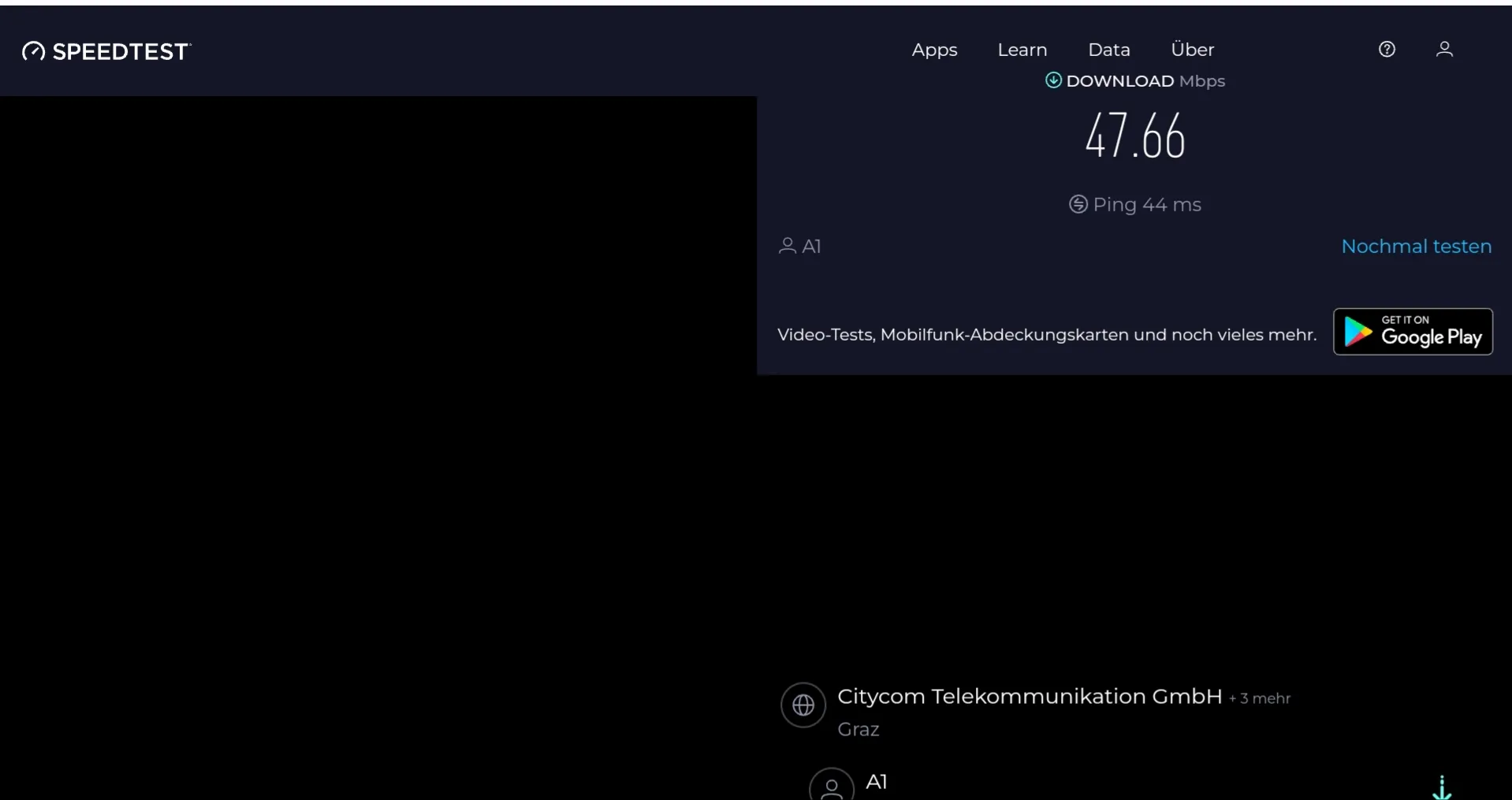Click the Speedtest gauge logo icon
Image resolution: width=1512 pixels, height=800 pixels.
point(33,51)
